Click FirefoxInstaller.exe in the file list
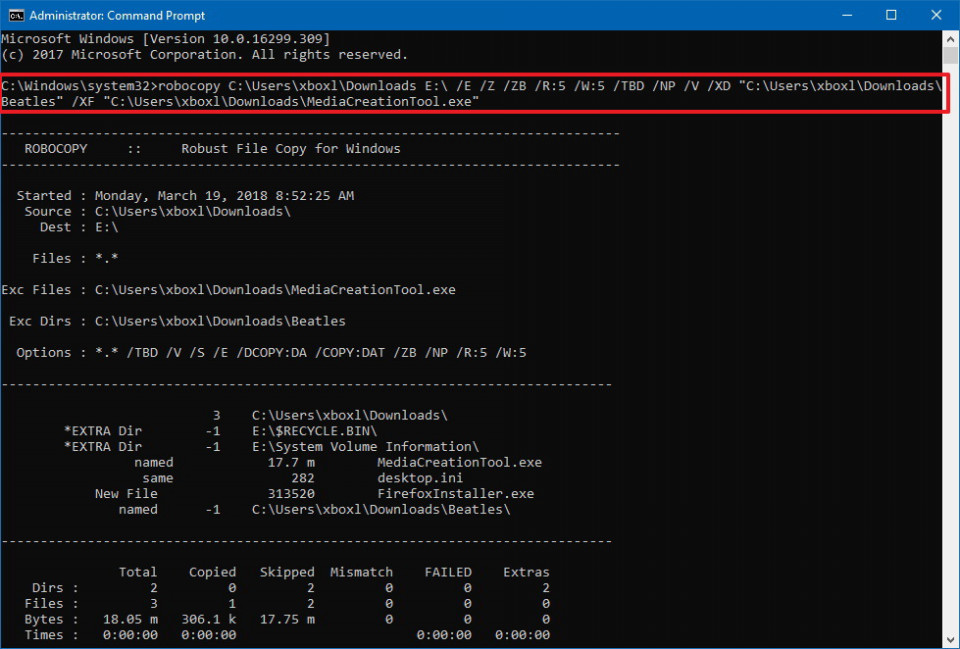The image size is (960, 649). (455, 494)
